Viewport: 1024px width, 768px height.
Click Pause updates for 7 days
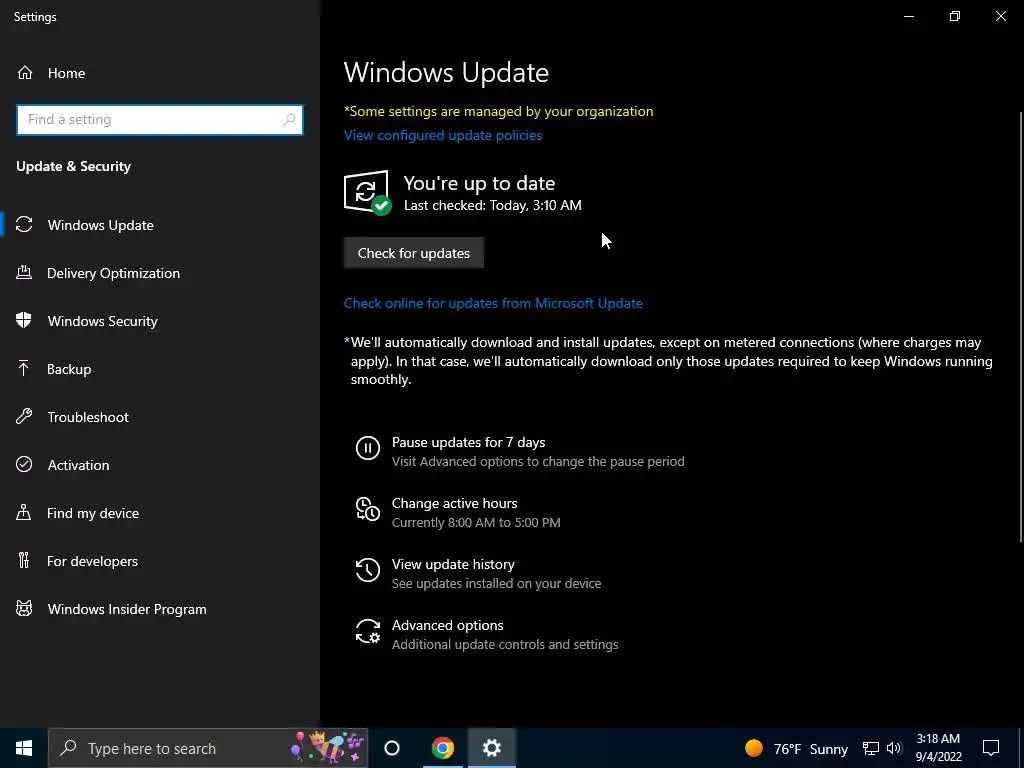pyautogui.click(x=520, y=451)
